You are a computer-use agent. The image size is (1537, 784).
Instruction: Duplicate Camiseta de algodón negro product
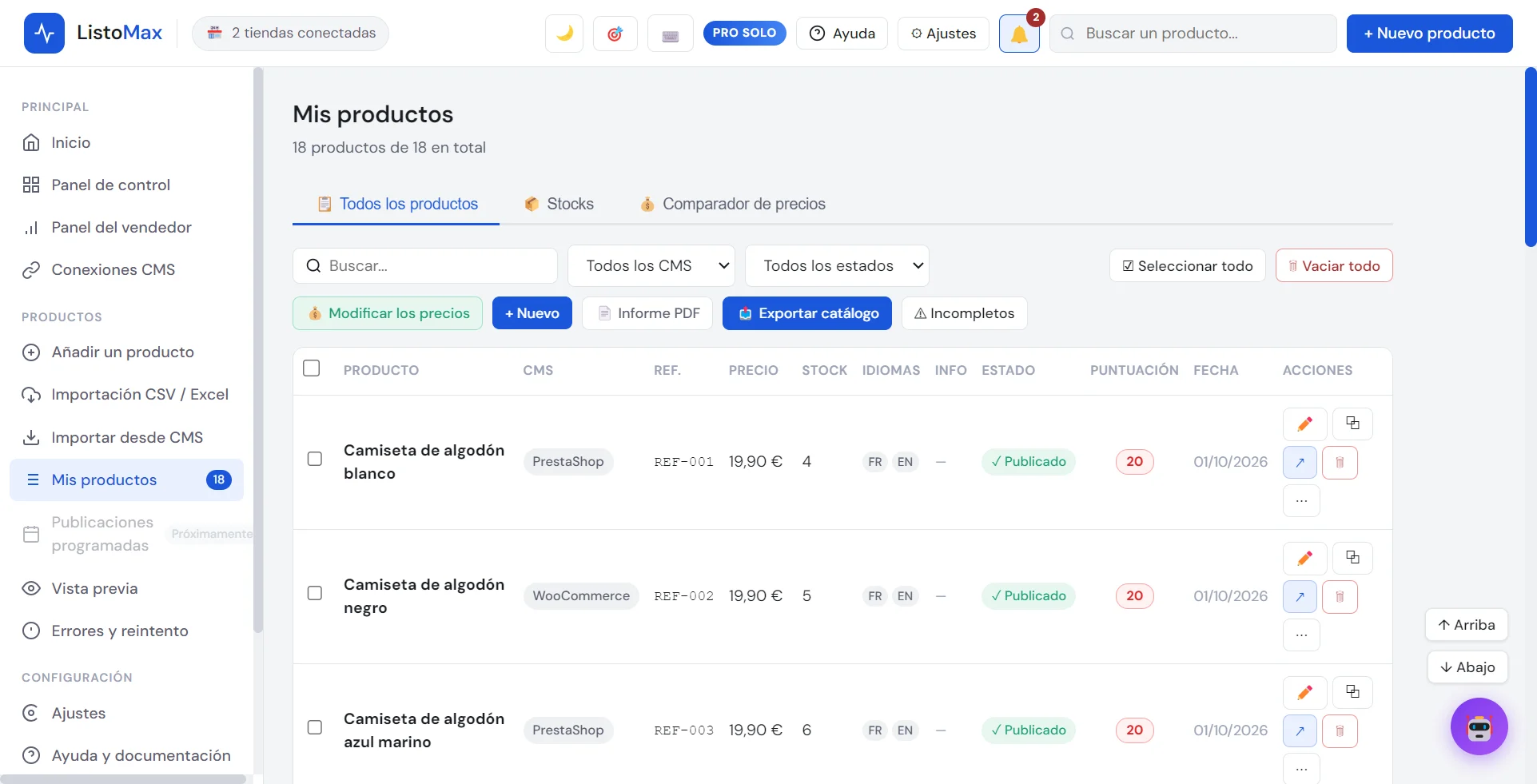coord(1352,558)
